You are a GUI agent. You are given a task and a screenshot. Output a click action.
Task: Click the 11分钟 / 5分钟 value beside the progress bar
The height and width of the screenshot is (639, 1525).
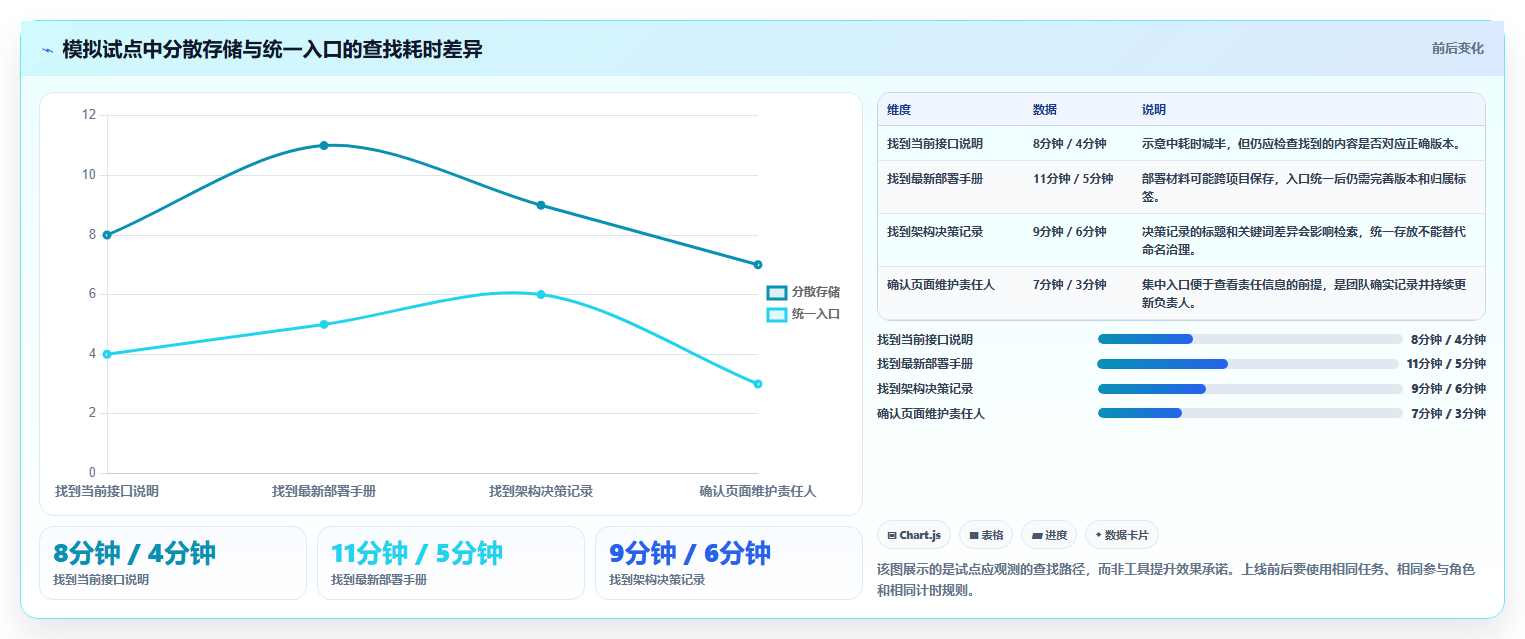click(1446, 364)
